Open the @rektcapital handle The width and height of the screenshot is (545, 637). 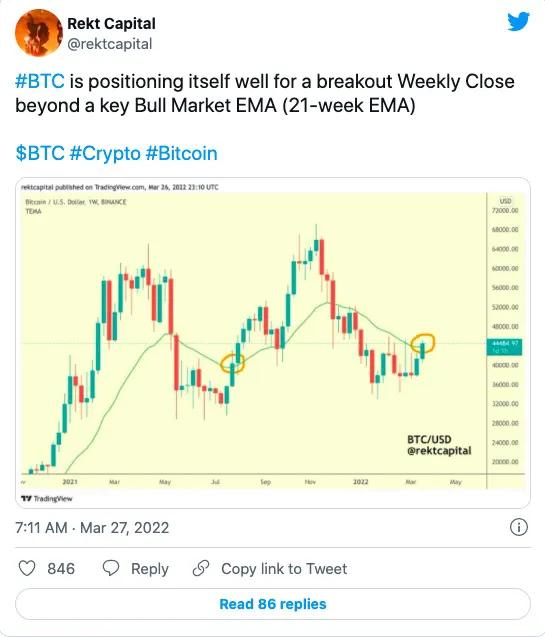[110, 44]
